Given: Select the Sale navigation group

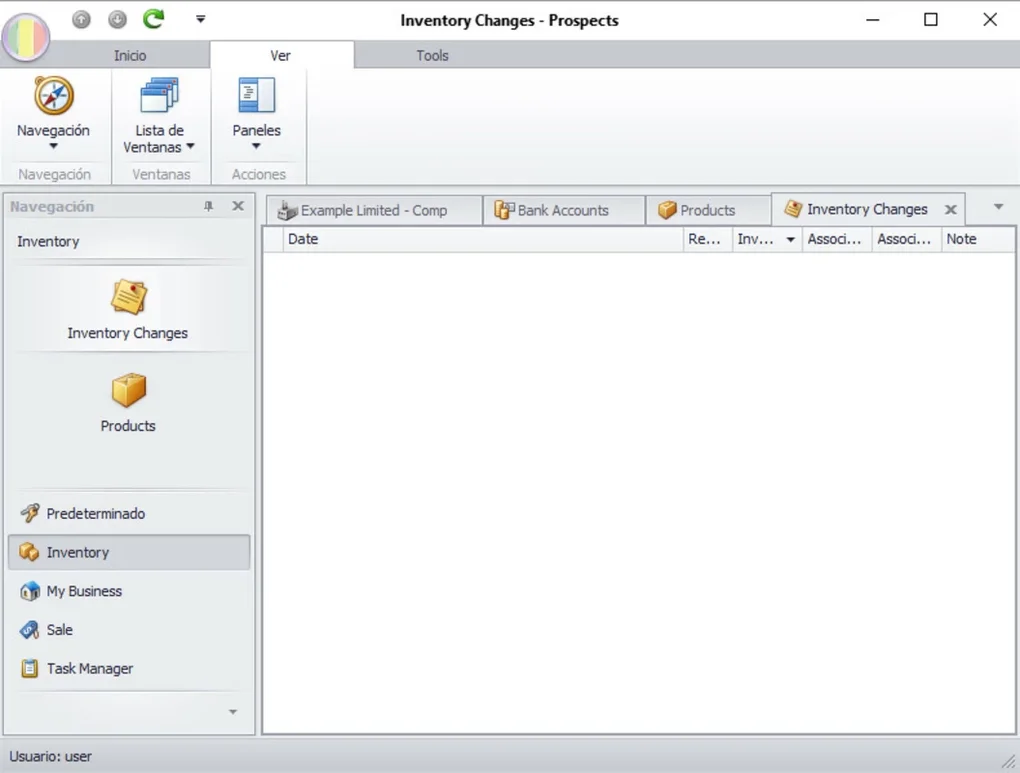Looking at the screenshot, I should tap(129, 630).
